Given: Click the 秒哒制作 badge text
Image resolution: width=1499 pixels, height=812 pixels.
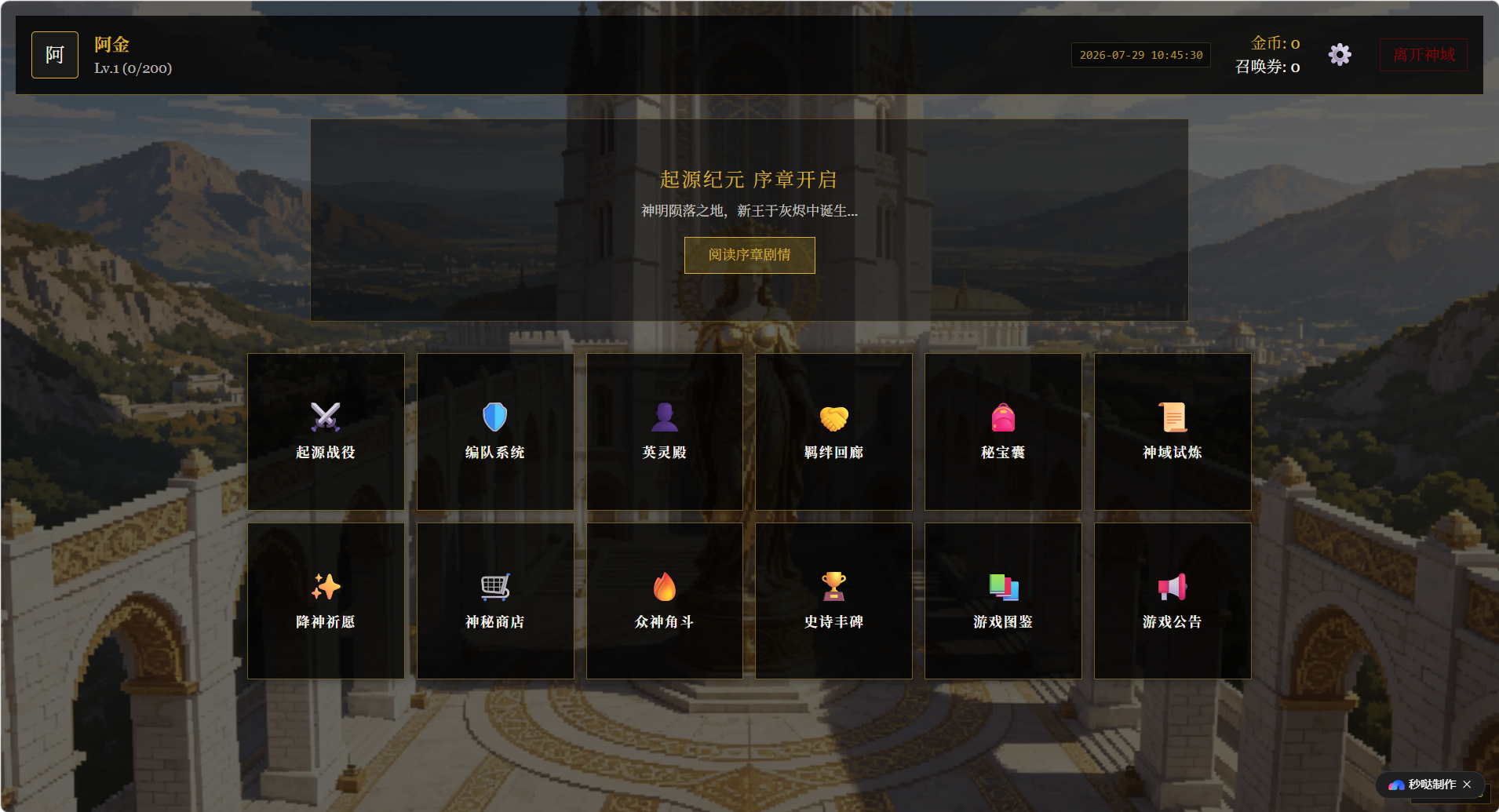Looking at the screenshot, I should click(x=1432, y=785).
